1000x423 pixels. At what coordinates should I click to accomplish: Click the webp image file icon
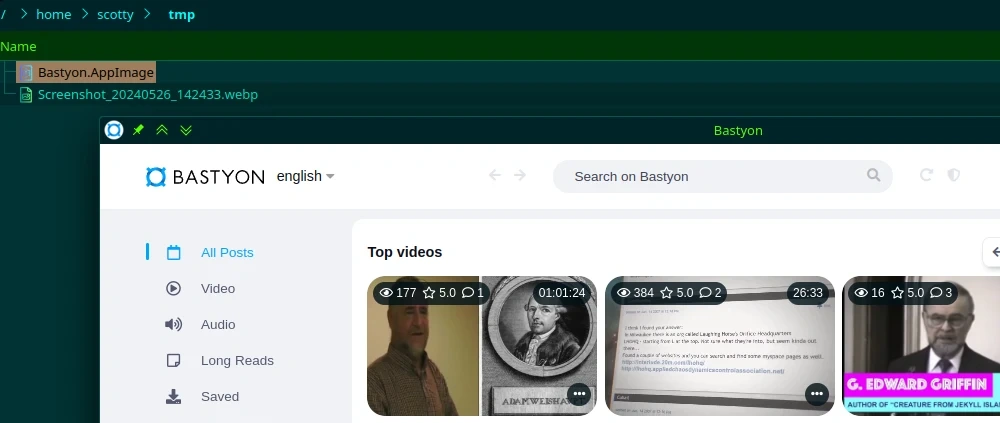[26, 95]
